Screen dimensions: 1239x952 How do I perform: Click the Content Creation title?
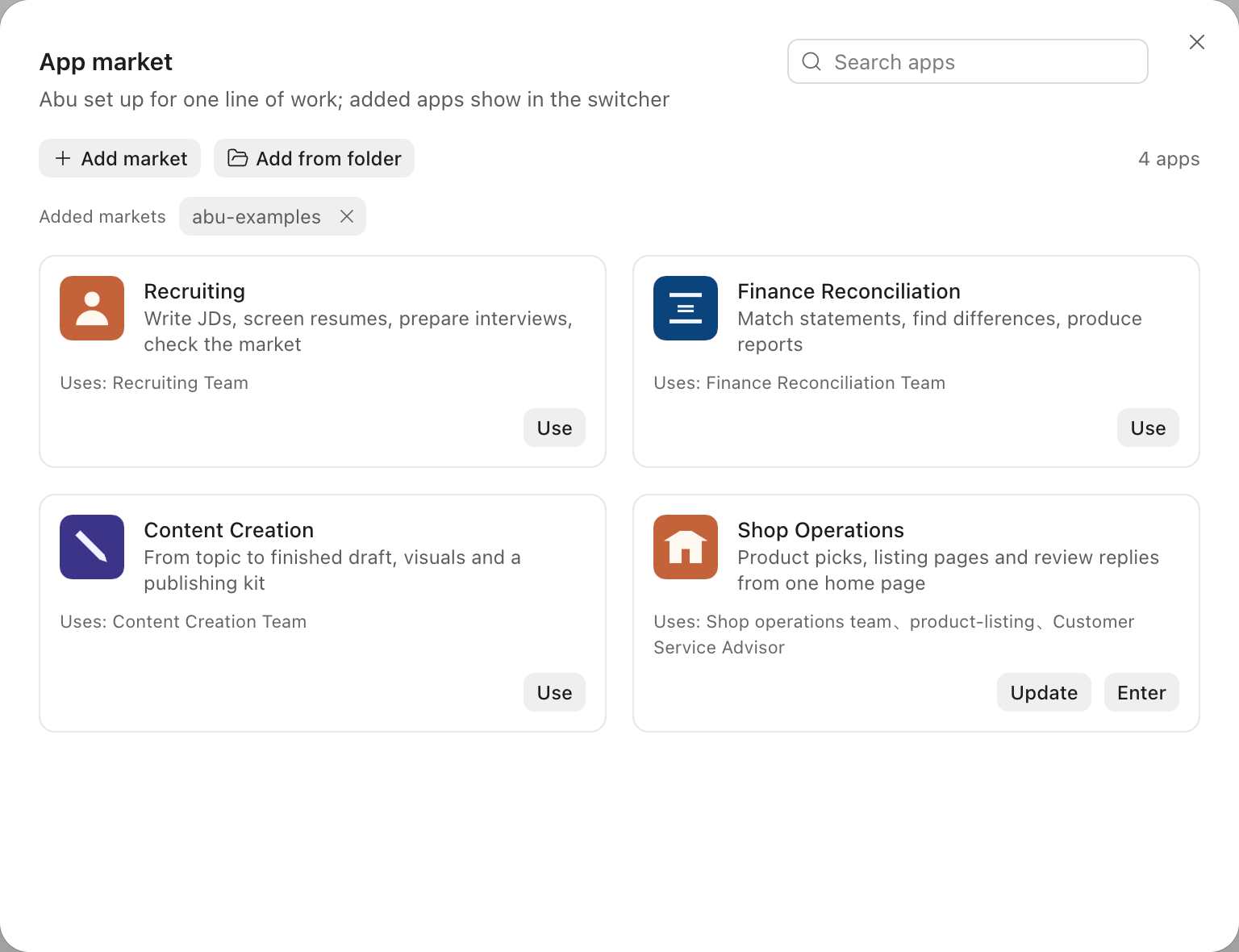tap(229, 530)
